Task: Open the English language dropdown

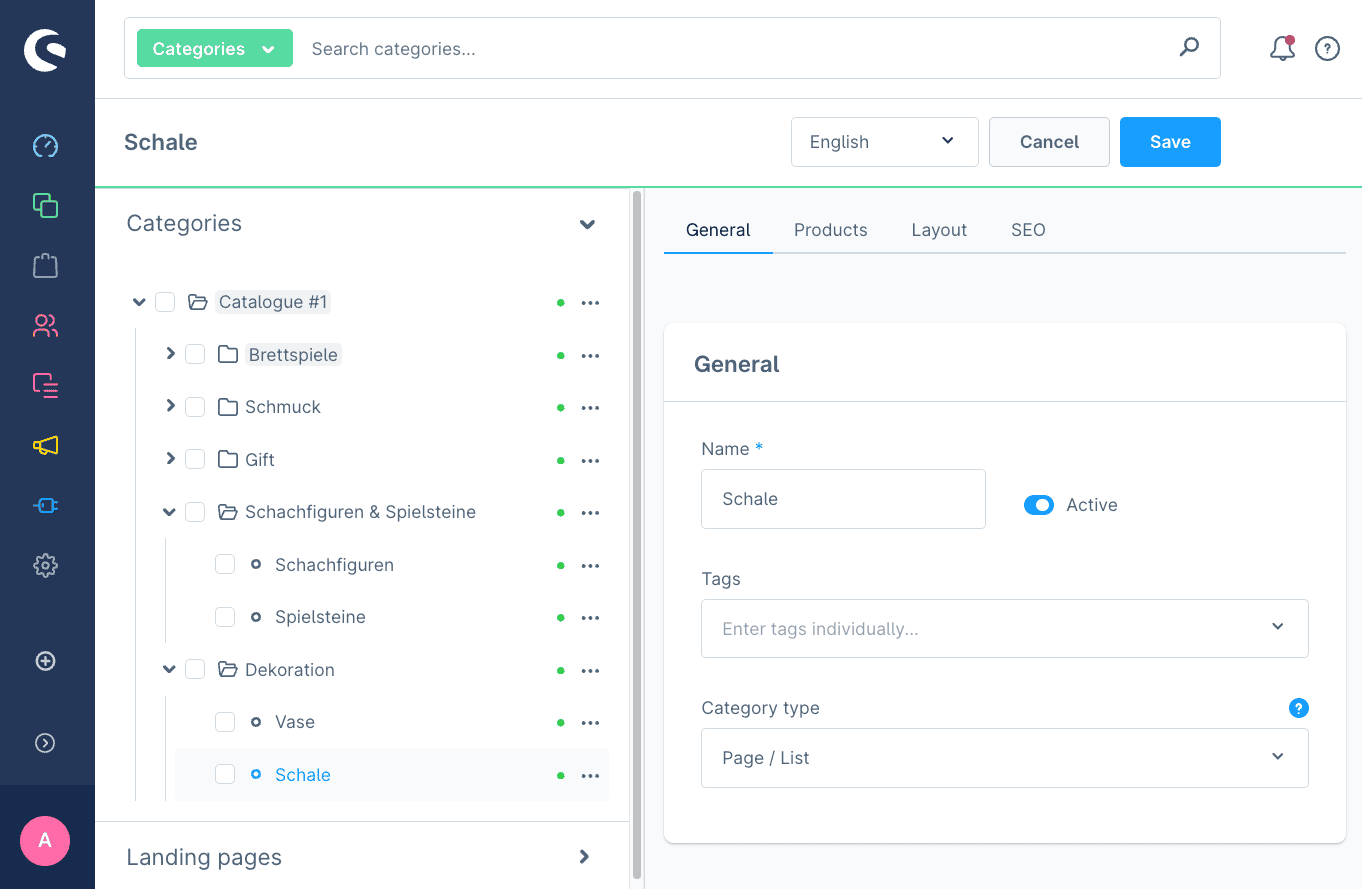Action: click(x=885, y=142)
